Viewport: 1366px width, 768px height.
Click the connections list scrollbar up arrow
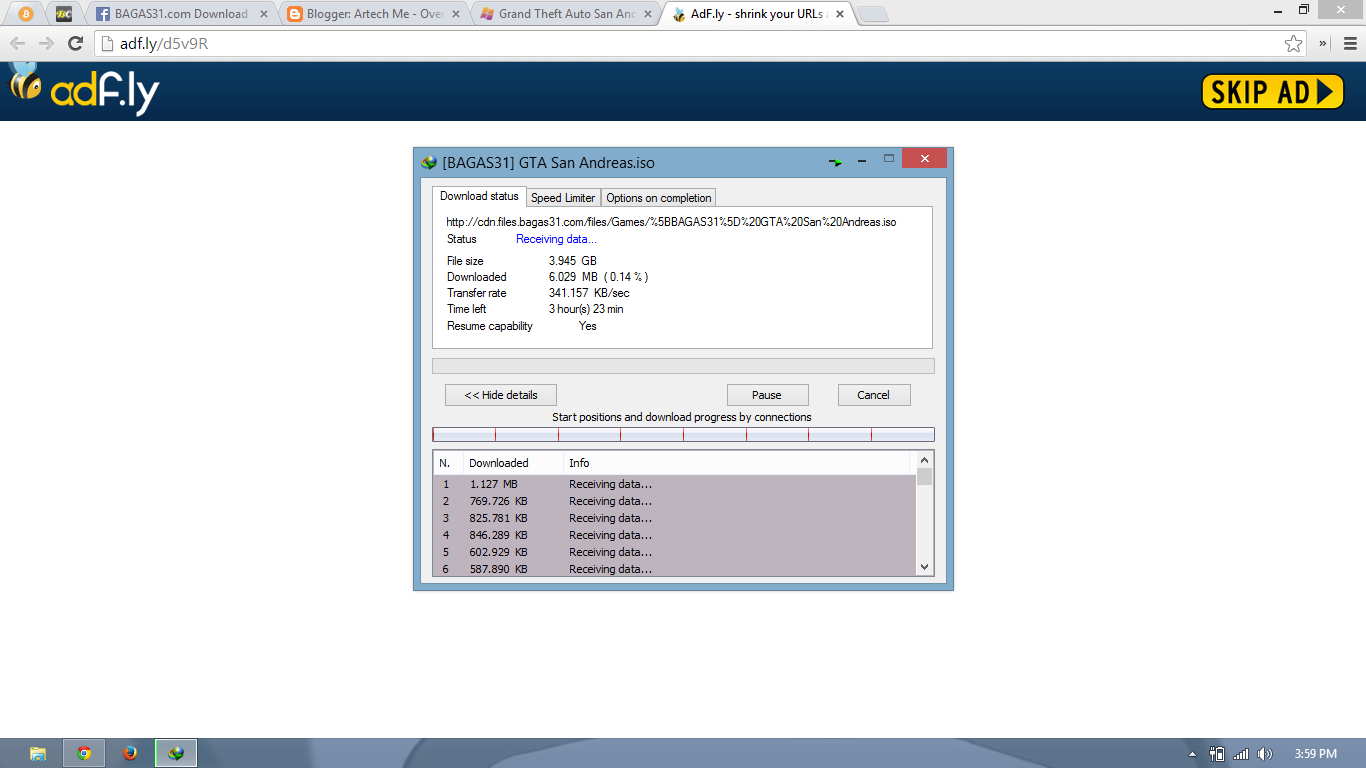point(924,461)
